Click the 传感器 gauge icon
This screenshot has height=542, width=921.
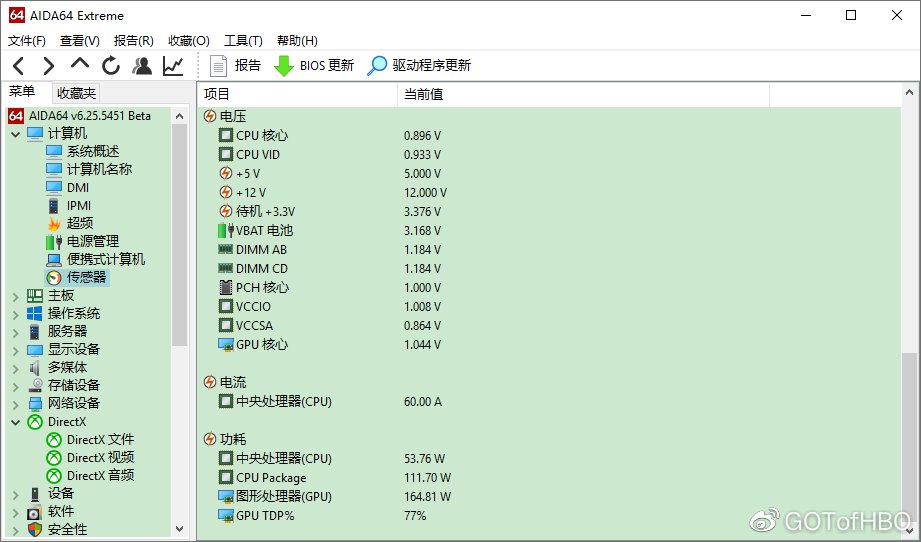point(53,278)
